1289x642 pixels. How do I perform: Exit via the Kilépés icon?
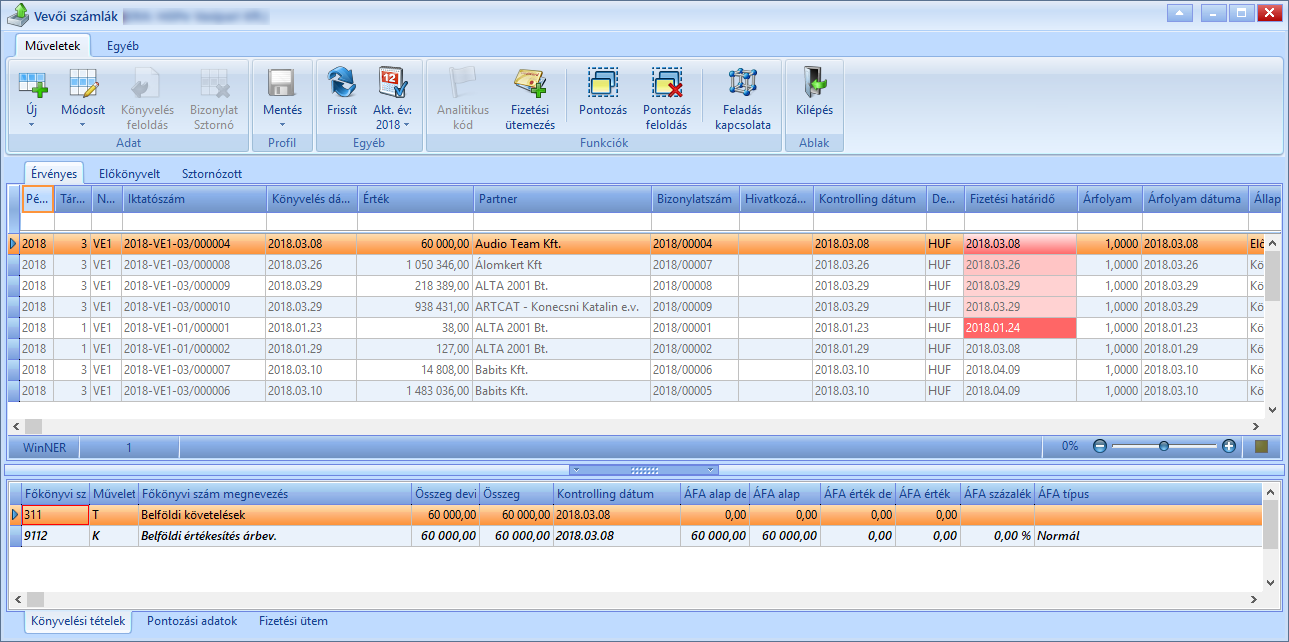[x=814, y=82]
